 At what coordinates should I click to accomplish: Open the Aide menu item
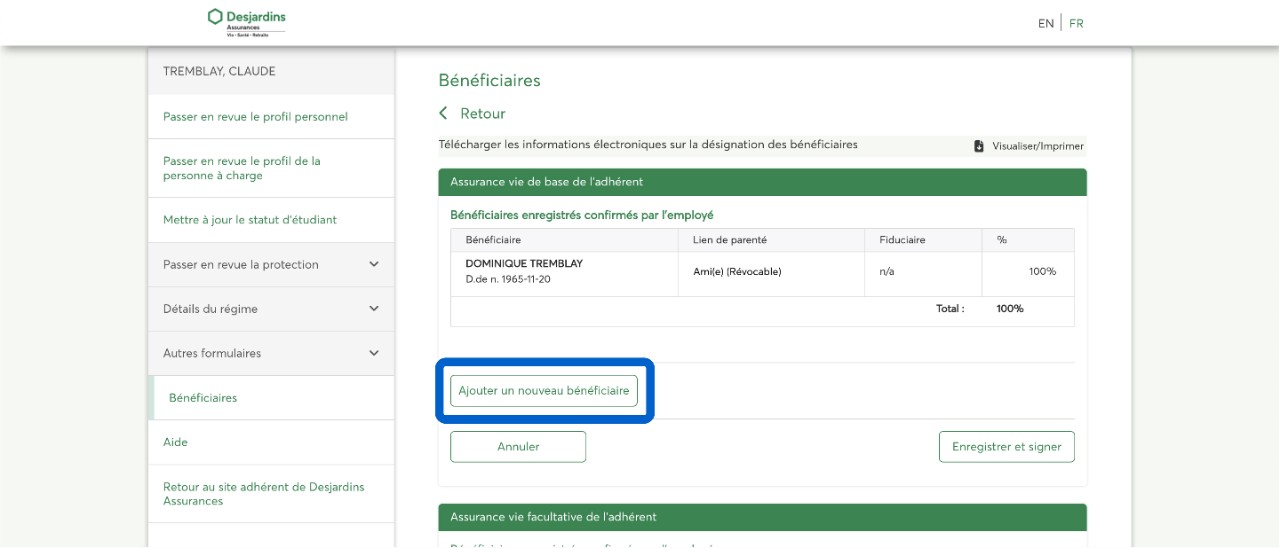176,442
